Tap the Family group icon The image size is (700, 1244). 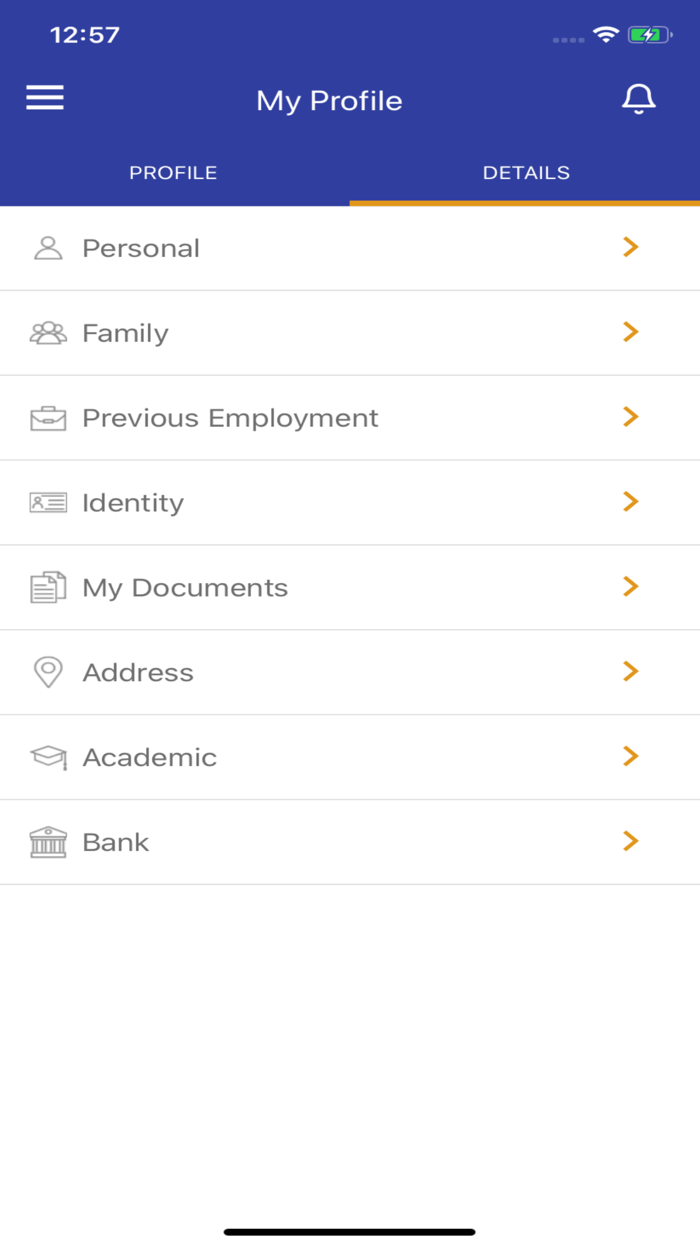coord(48,333)
